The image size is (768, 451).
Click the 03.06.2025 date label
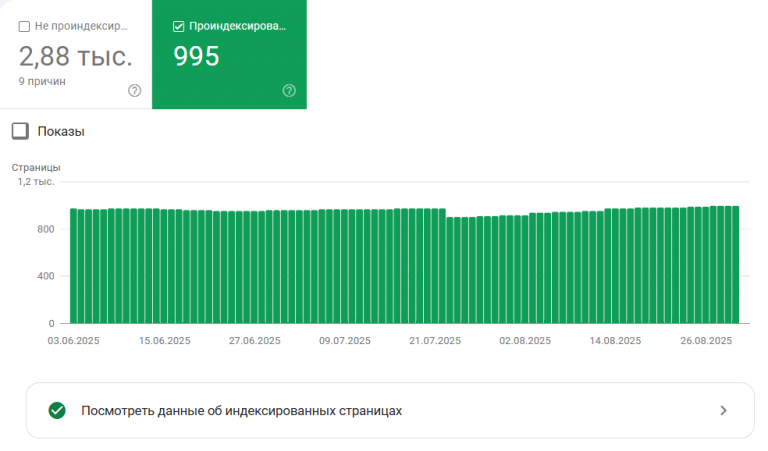(73, 341)
